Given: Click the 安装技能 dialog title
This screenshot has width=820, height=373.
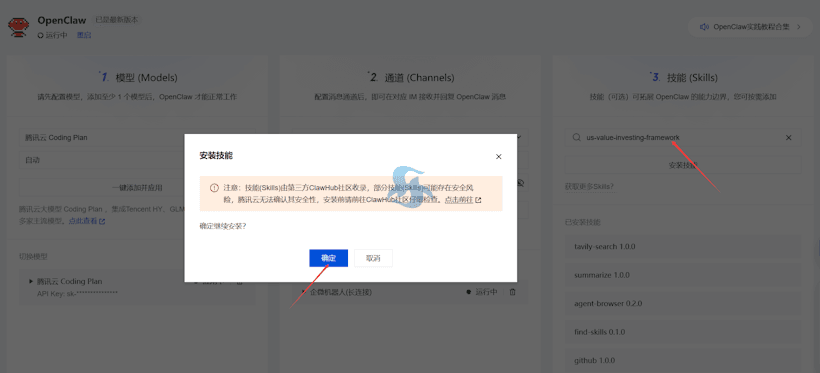Looking at the screenshot, I should tap(216, 156).
